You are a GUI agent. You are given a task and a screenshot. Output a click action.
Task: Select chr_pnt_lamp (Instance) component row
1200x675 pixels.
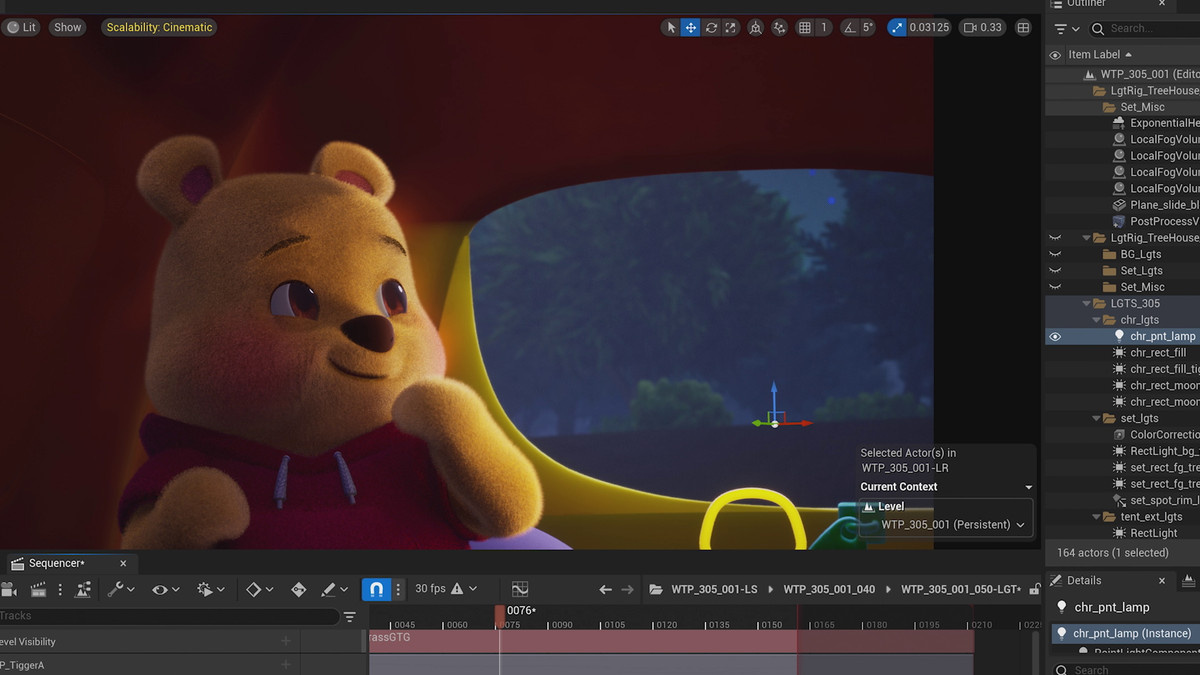(1124, 633)
